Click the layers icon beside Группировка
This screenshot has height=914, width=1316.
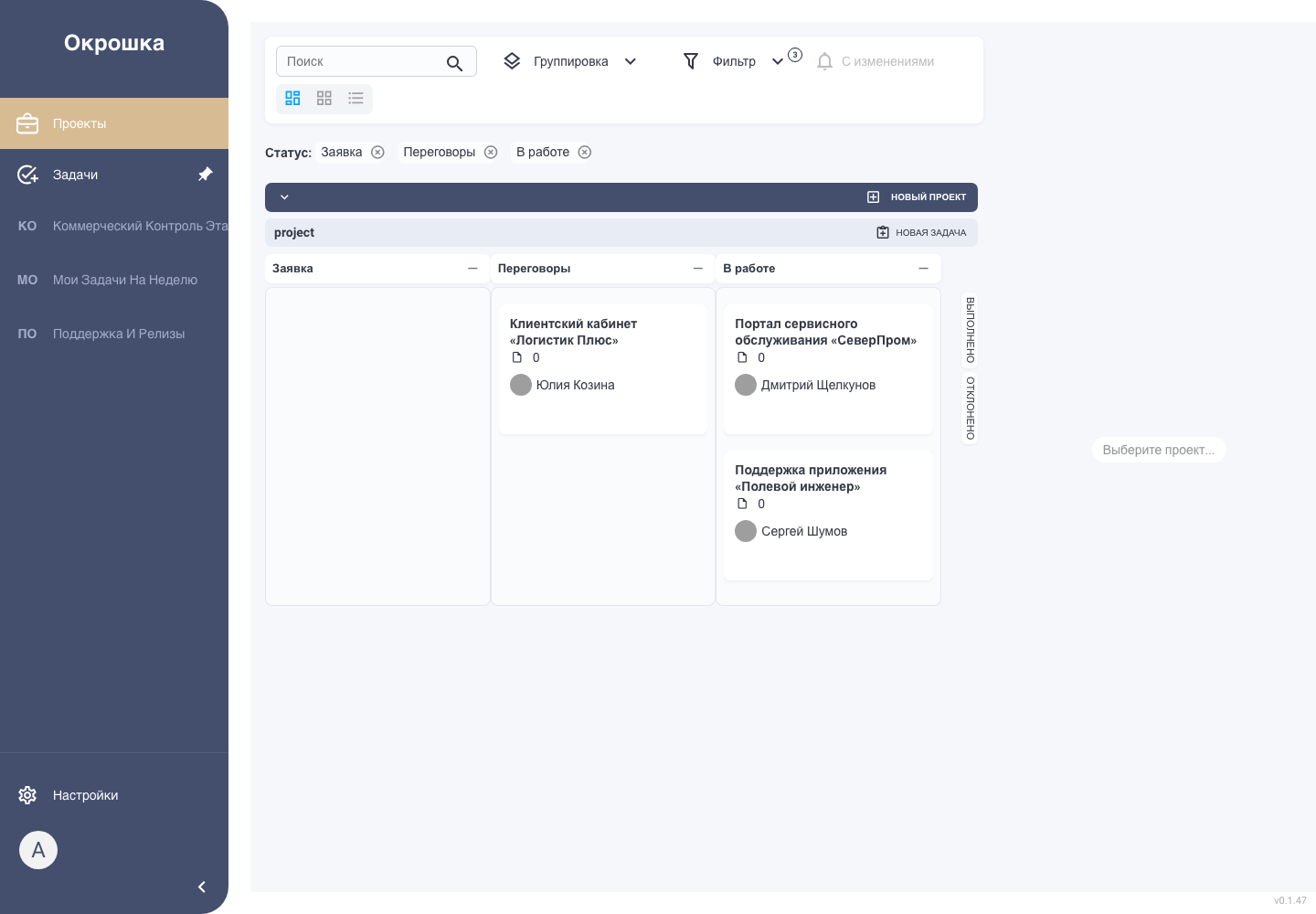coord(512,61)
